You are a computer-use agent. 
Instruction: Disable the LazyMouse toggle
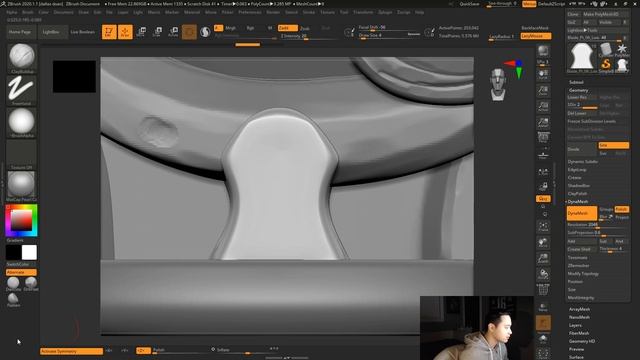[x=536, y=36]
